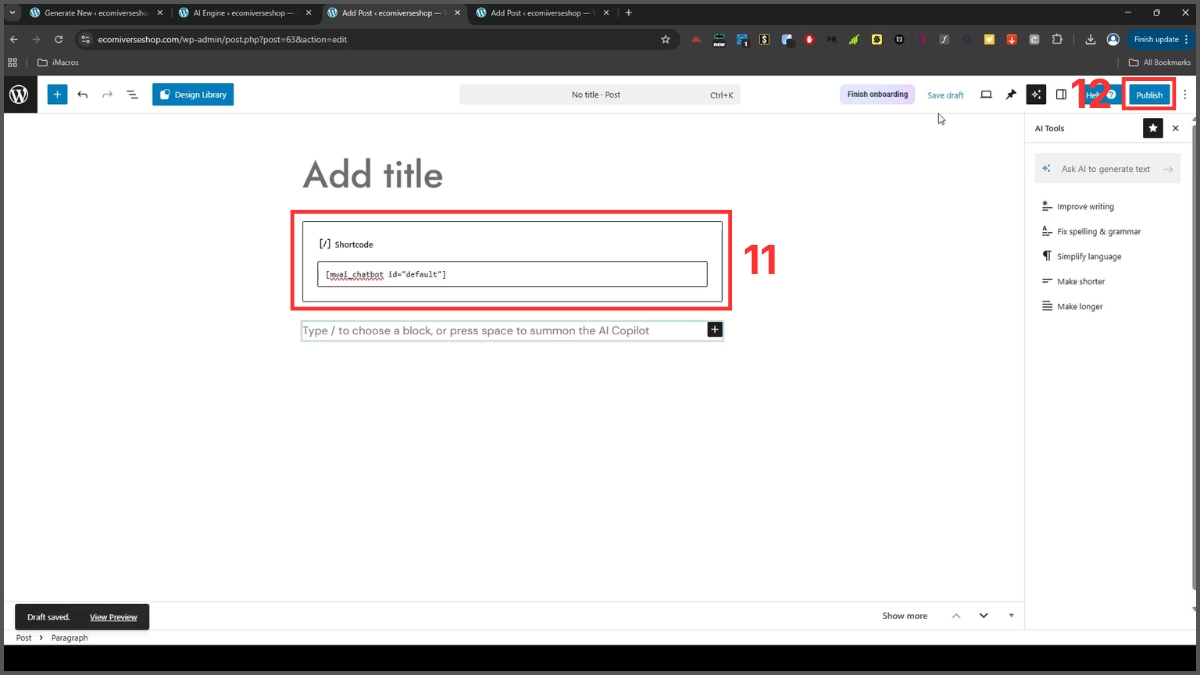Screen dimensions: 1200x675
Task: Move panel up with the up chevron
Action: 956,616
